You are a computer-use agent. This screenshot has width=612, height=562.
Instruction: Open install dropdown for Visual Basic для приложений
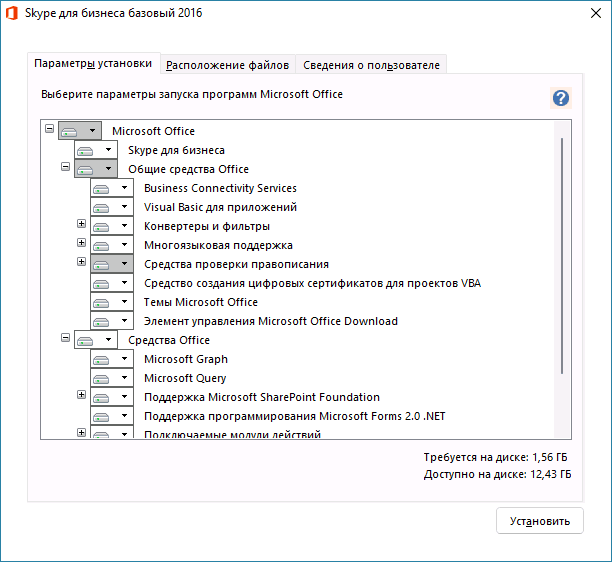coord(112,207)
